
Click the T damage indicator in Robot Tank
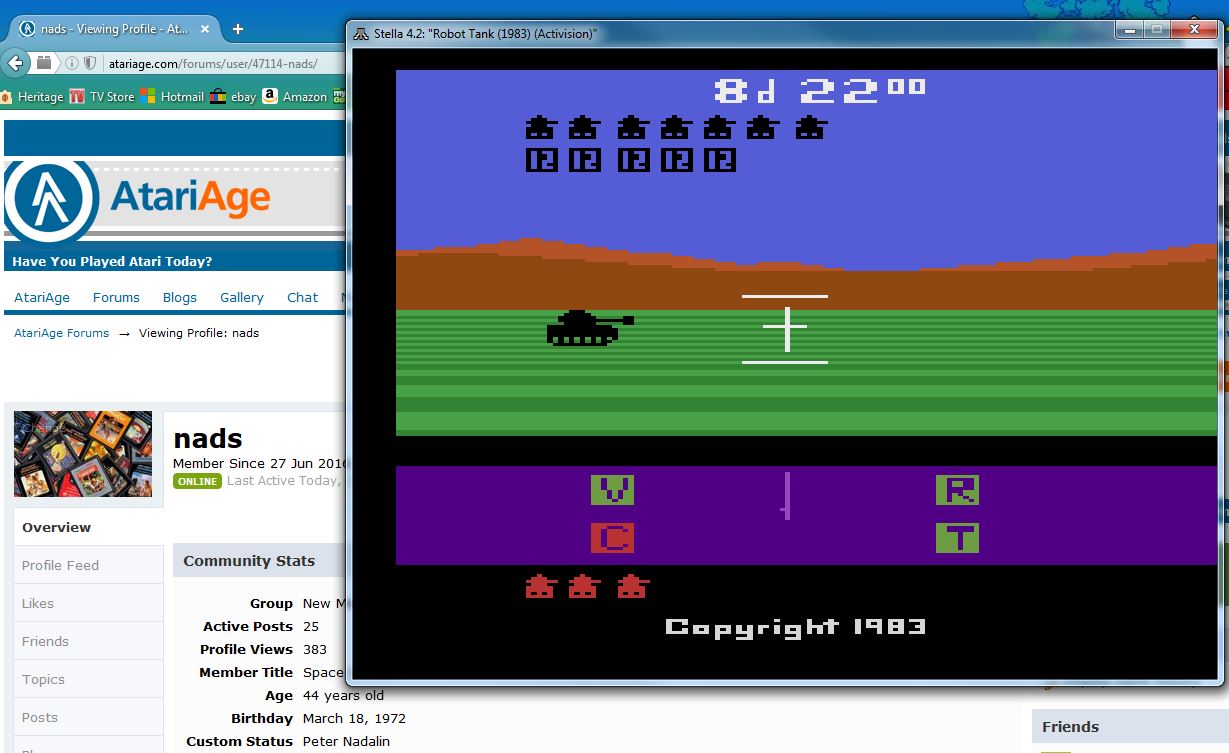pos(957,539)
